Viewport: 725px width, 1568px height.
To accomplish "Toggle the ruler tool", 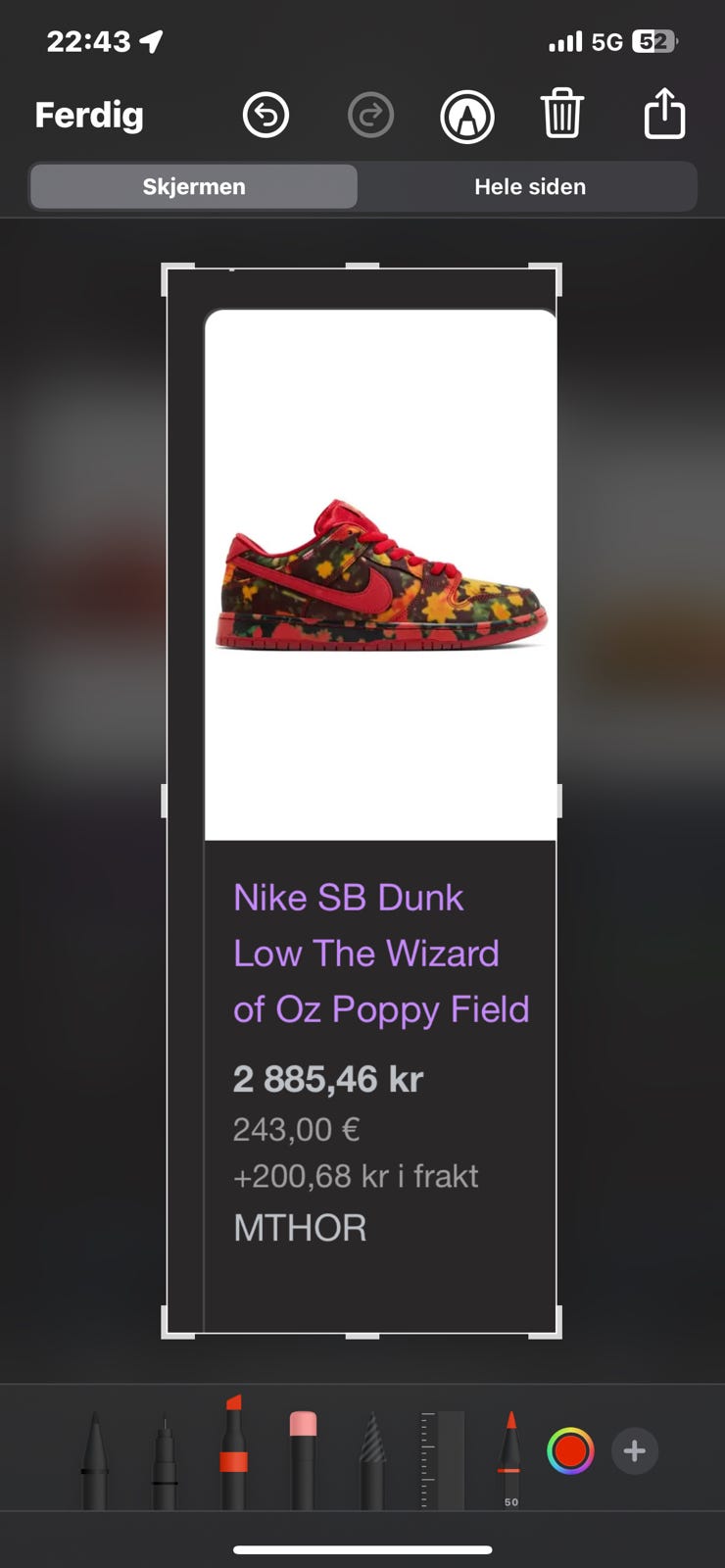I will [442, 1460].
